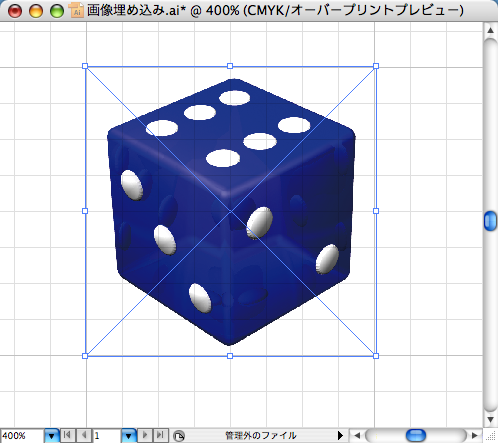Click the Ai document proxy icon in title bar
The width and height of the screenshot is (498, 443).
76,10
